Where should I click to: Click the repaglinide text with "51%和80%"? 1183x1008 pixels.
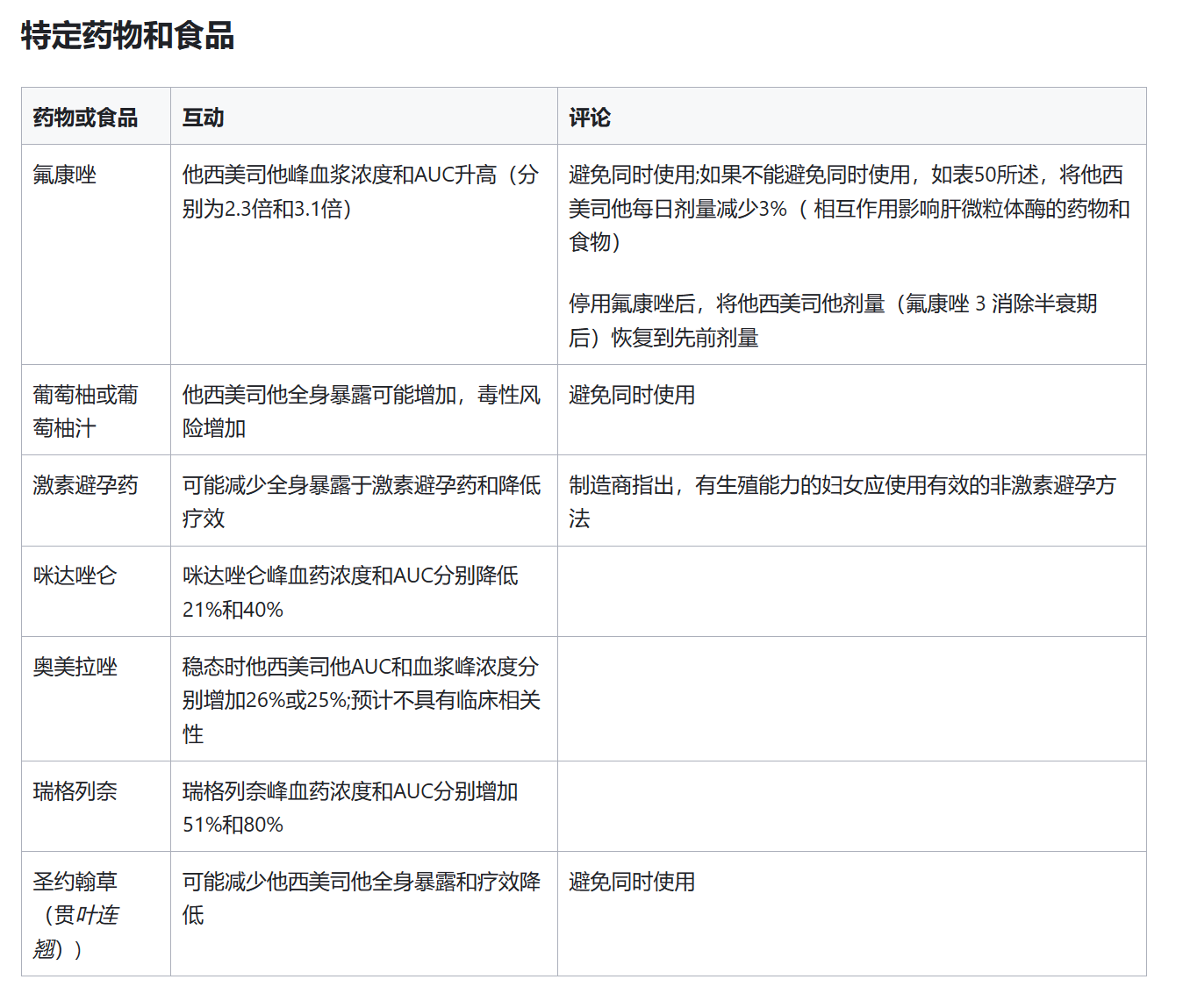(x=350, y=808)
